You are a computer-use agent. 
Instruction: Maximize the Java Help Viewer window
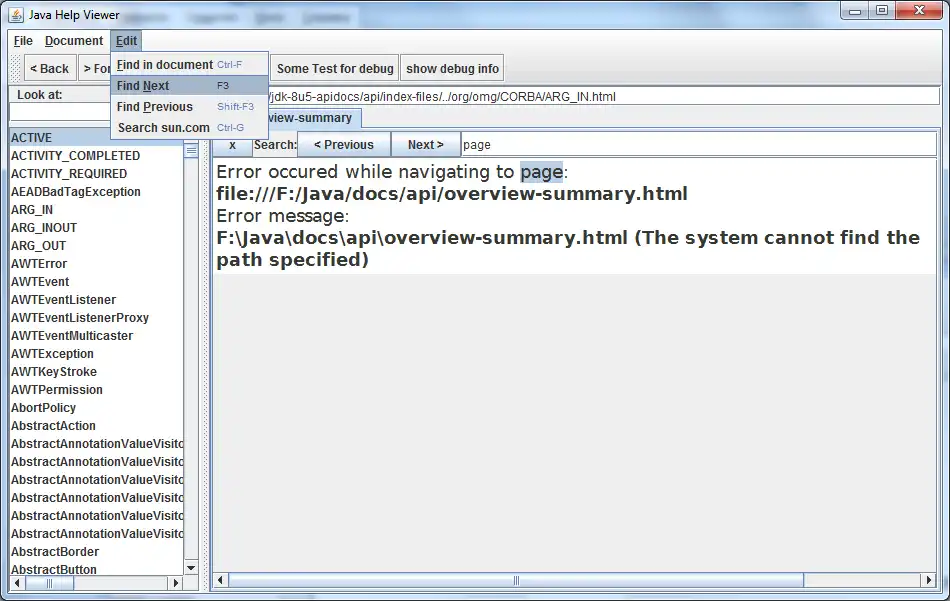pyautogui.click(x=882, y=10)
